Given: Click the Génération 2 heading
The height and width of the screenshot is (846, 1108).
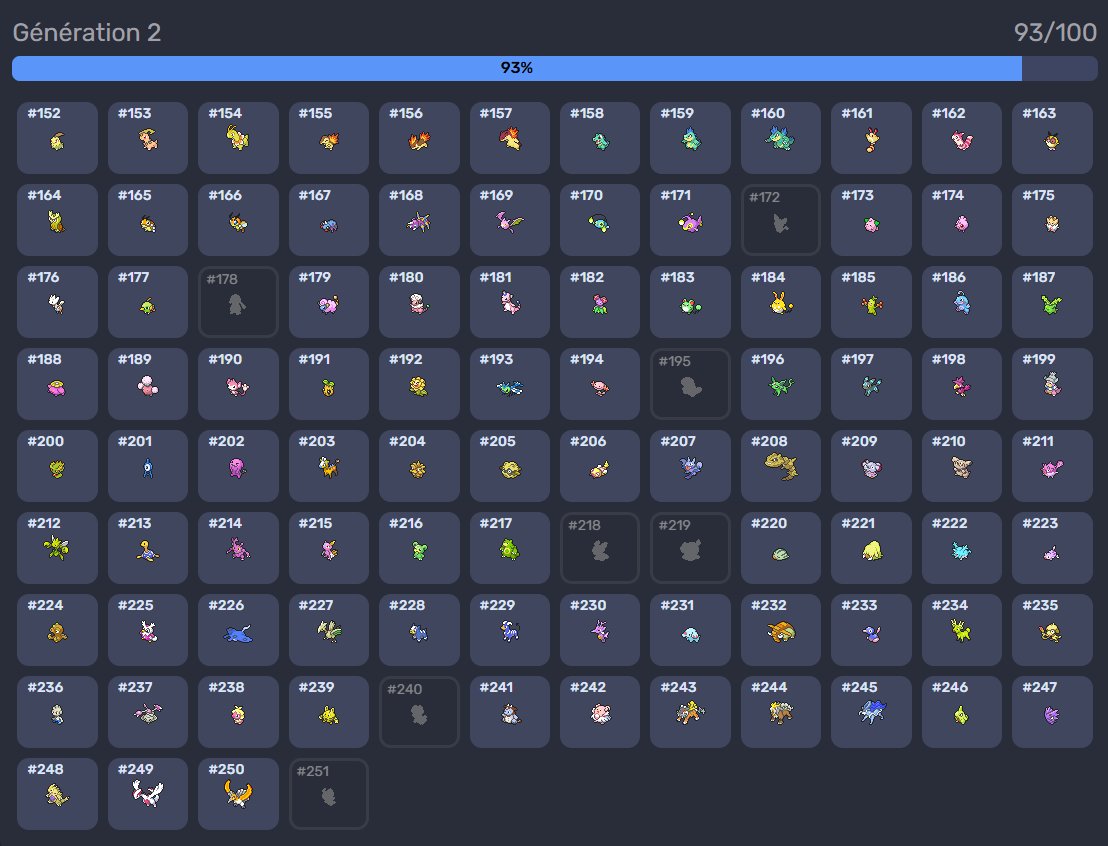Looking at the screenshot, I should coord(87,33).
